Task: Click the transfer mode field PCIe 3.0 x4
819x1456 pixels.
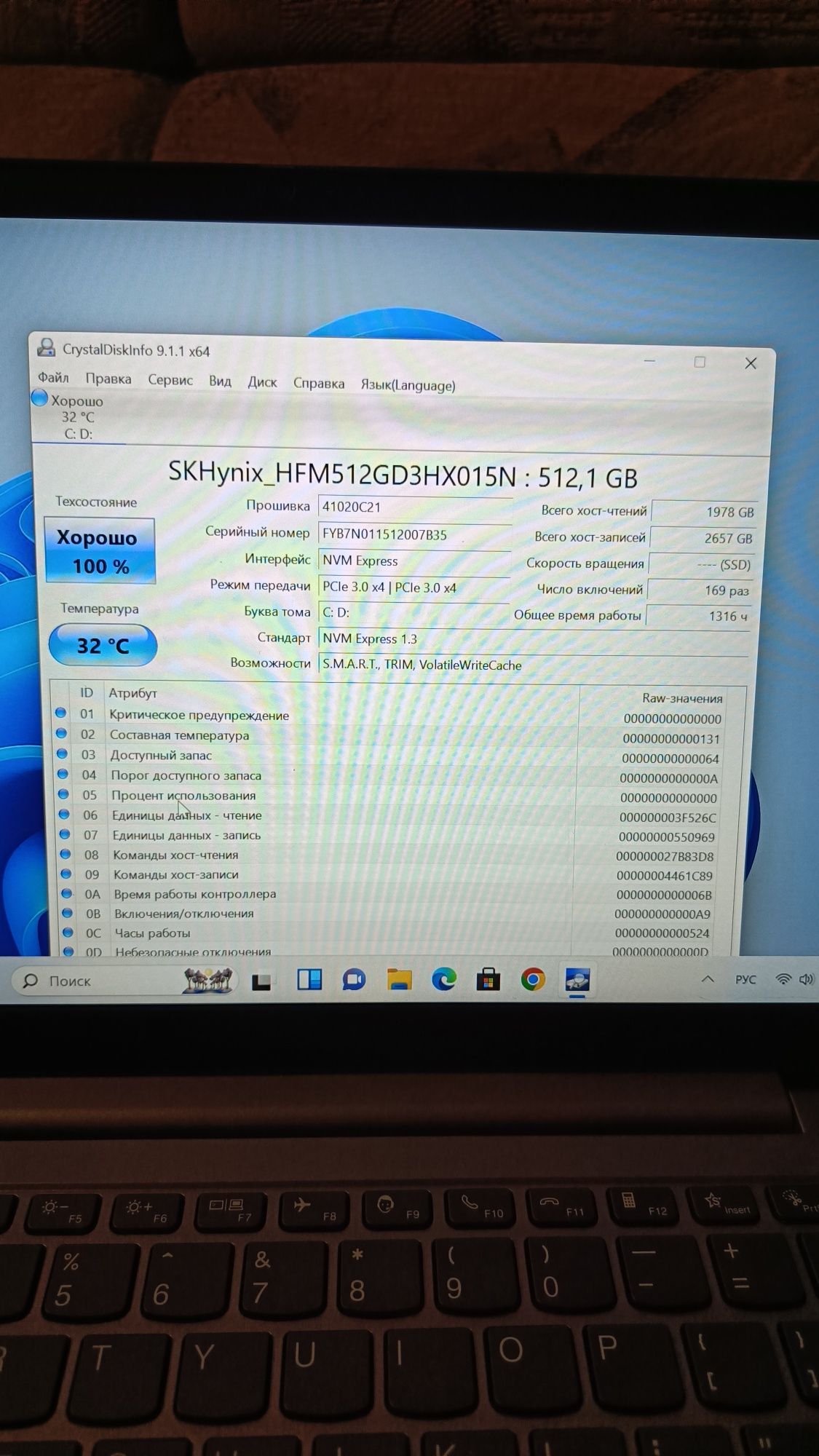Action: (x=414, y=587)
